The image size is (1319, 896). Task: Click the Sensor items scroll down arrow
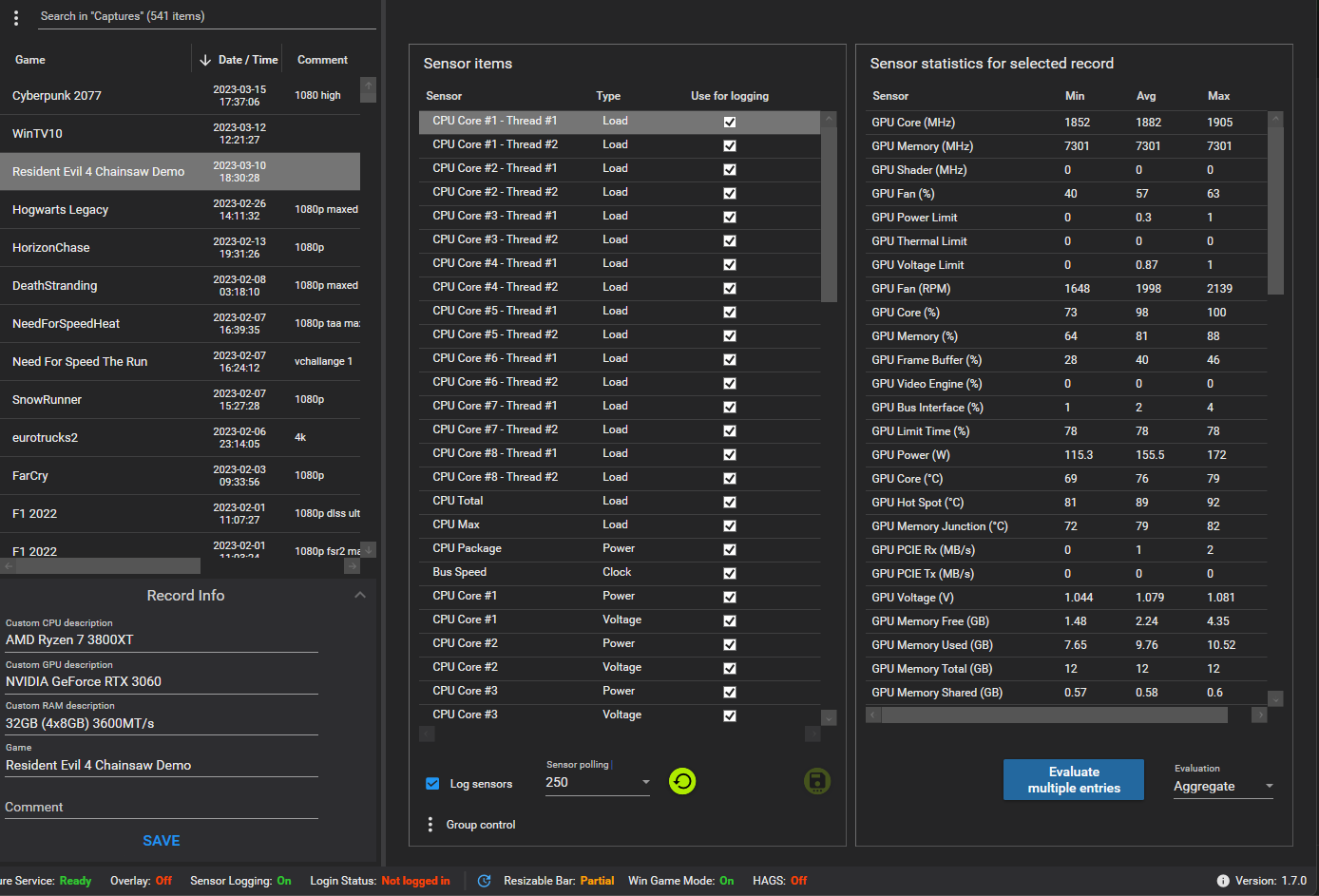(x=829, y=717)
